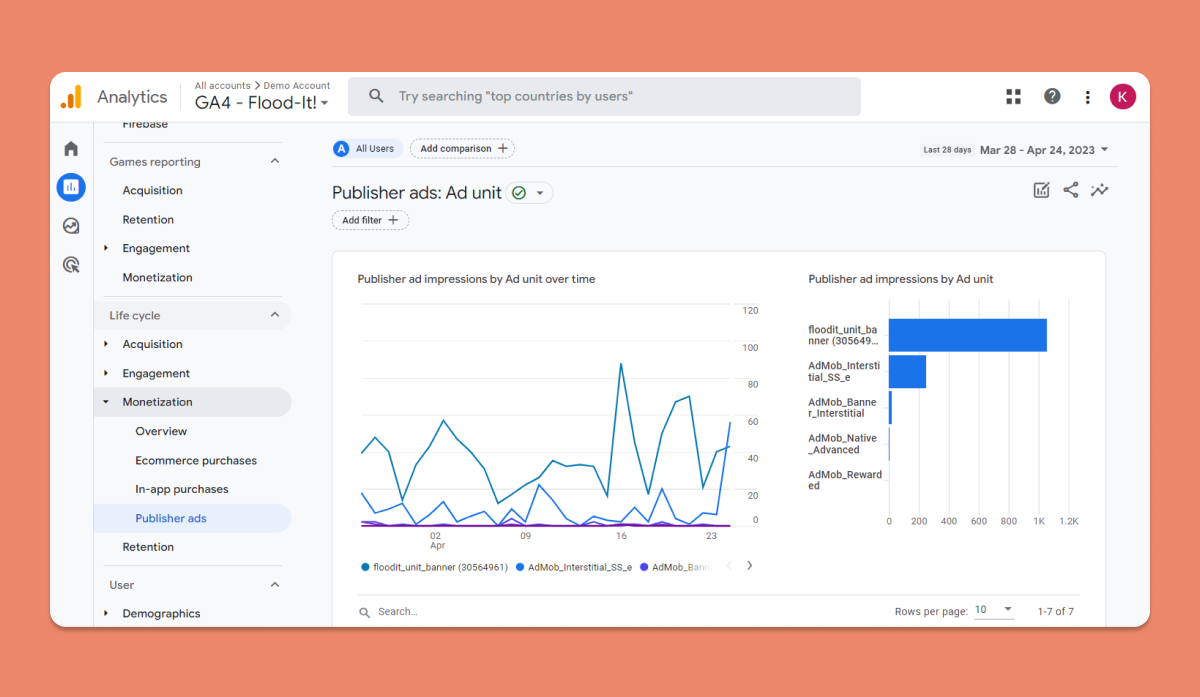Collapse the Monetization tree item
Screen dimensions: 1200x697
(x=106, y=402)
